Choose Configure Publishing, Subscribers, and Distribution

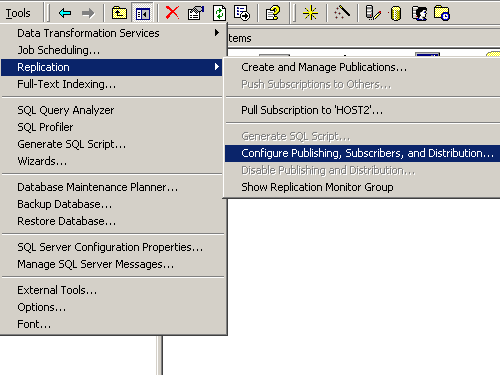[362, 153]
